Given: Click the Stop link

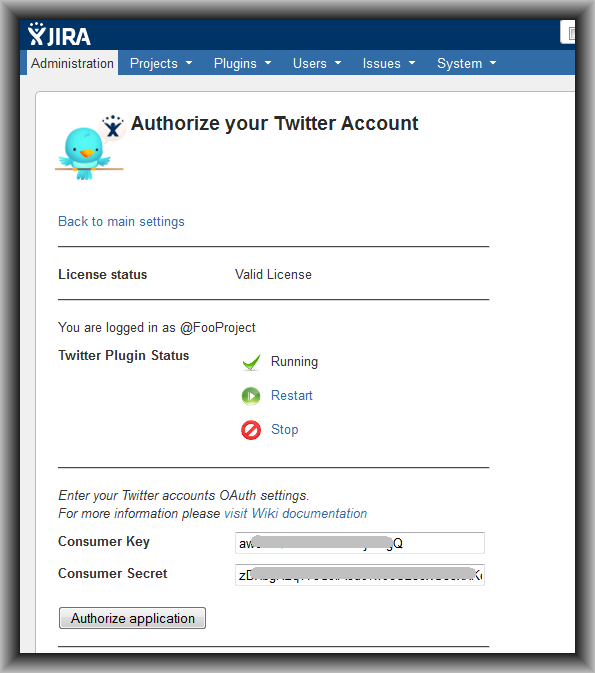Looking at the screenshot, I should (285, 429).
